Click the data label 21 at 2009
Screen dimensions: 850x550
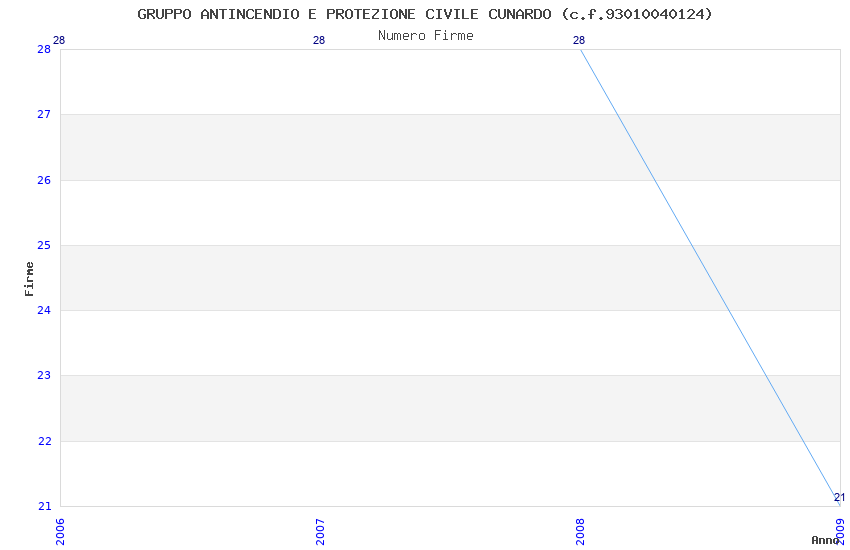(840, 497)
